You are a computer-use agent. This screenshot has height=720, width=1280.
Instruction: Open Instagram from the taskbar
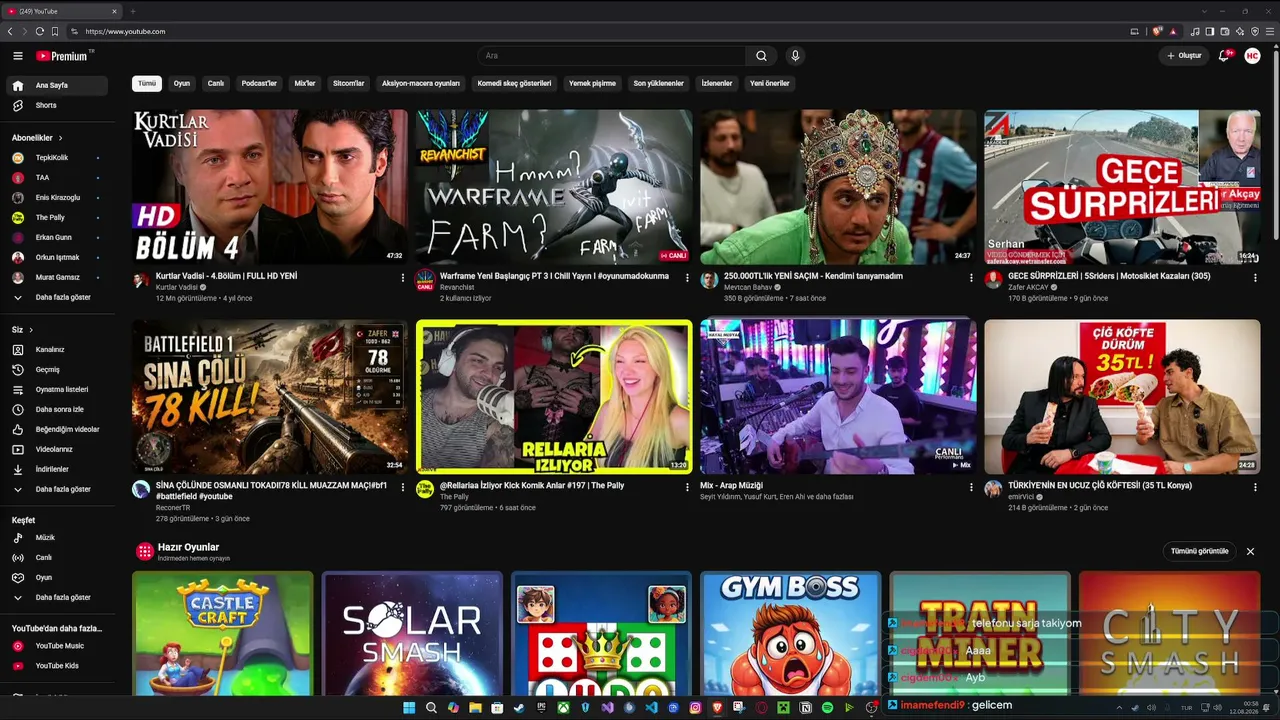(695, 708)
